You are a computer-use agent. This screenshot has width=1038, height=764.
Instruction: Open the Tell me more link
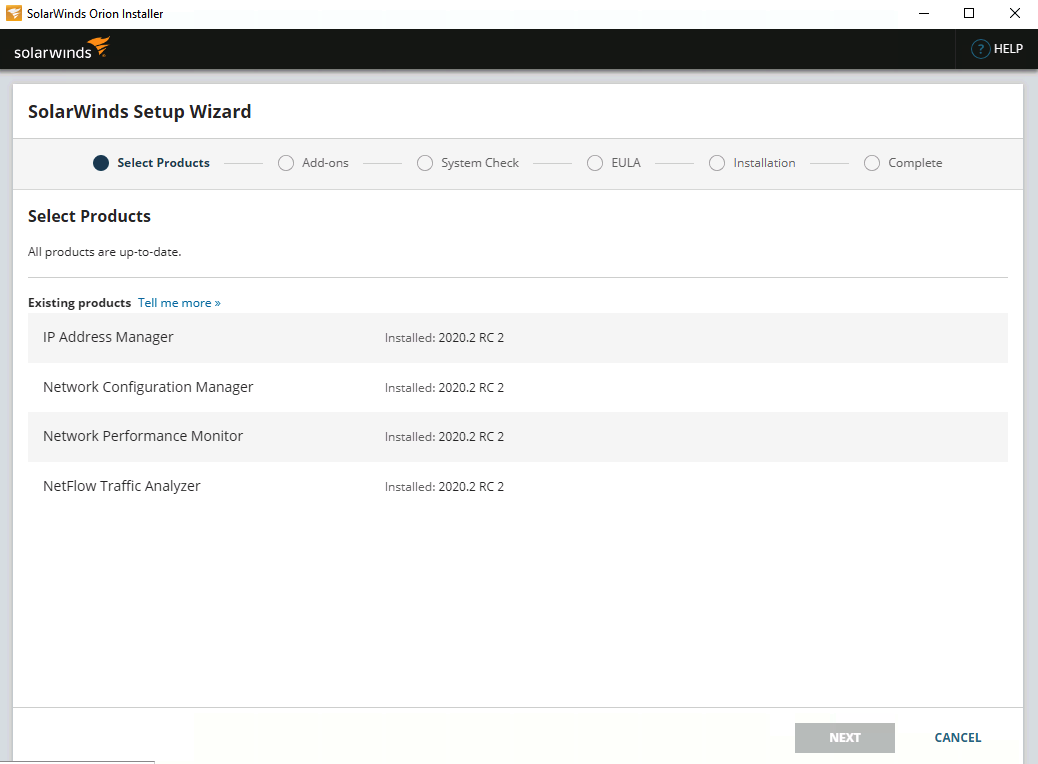(x=179, y=303)
